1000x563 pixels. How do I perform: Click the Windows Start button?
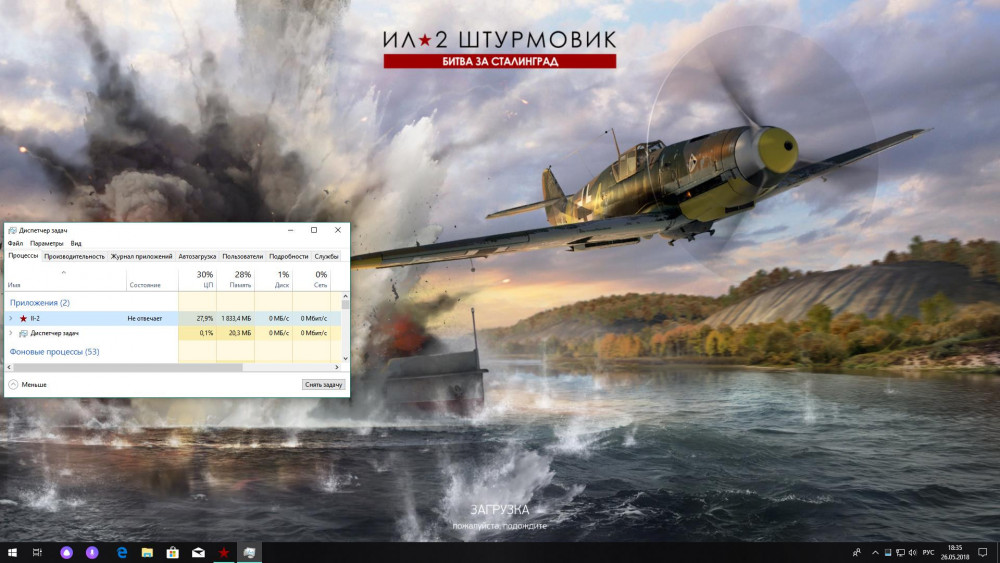point(11,552)
